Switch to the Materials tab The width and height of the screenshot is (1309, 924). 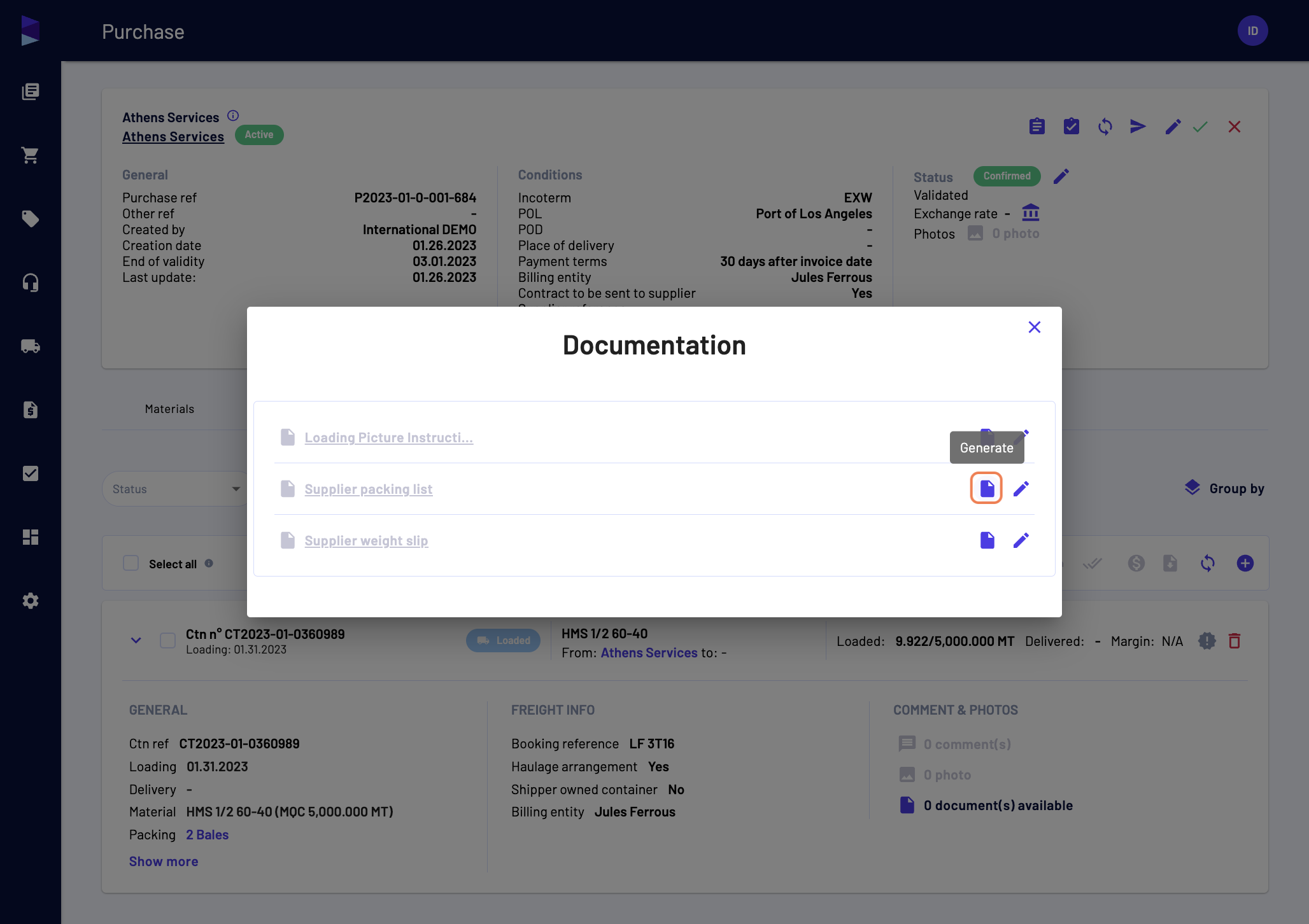click(x=169, y=409)
